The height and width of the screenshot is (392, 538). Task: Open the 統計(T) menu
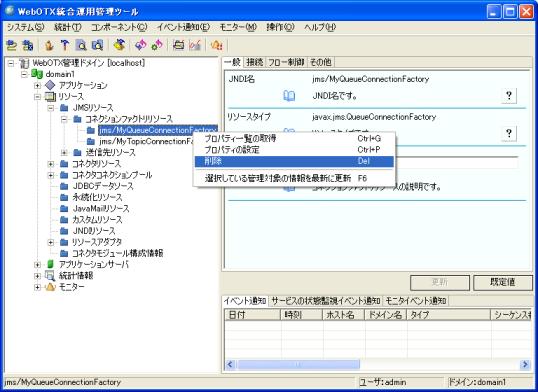point(68,27)
